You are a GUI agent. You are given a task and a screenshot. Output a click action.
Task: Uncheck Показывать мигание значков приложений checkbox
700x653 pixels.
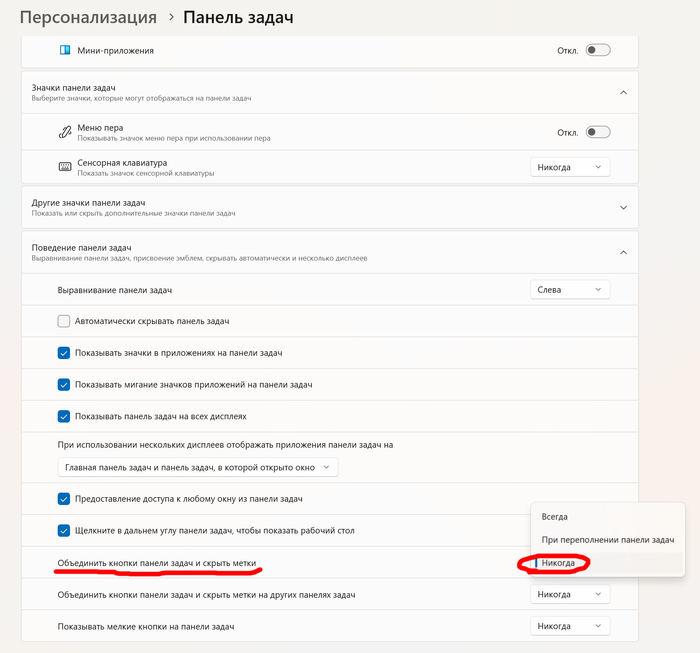point(64,384)
